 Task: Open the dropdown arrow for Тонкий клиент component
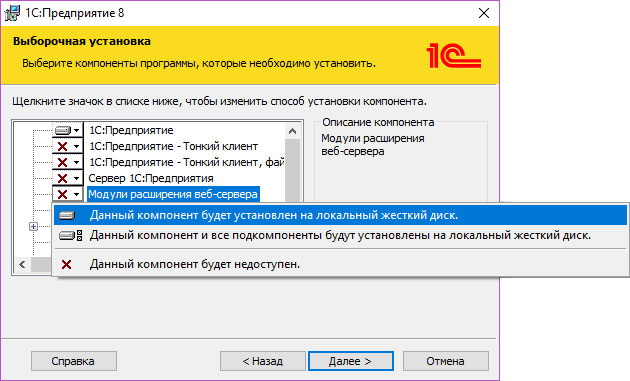tap(76, 146)
